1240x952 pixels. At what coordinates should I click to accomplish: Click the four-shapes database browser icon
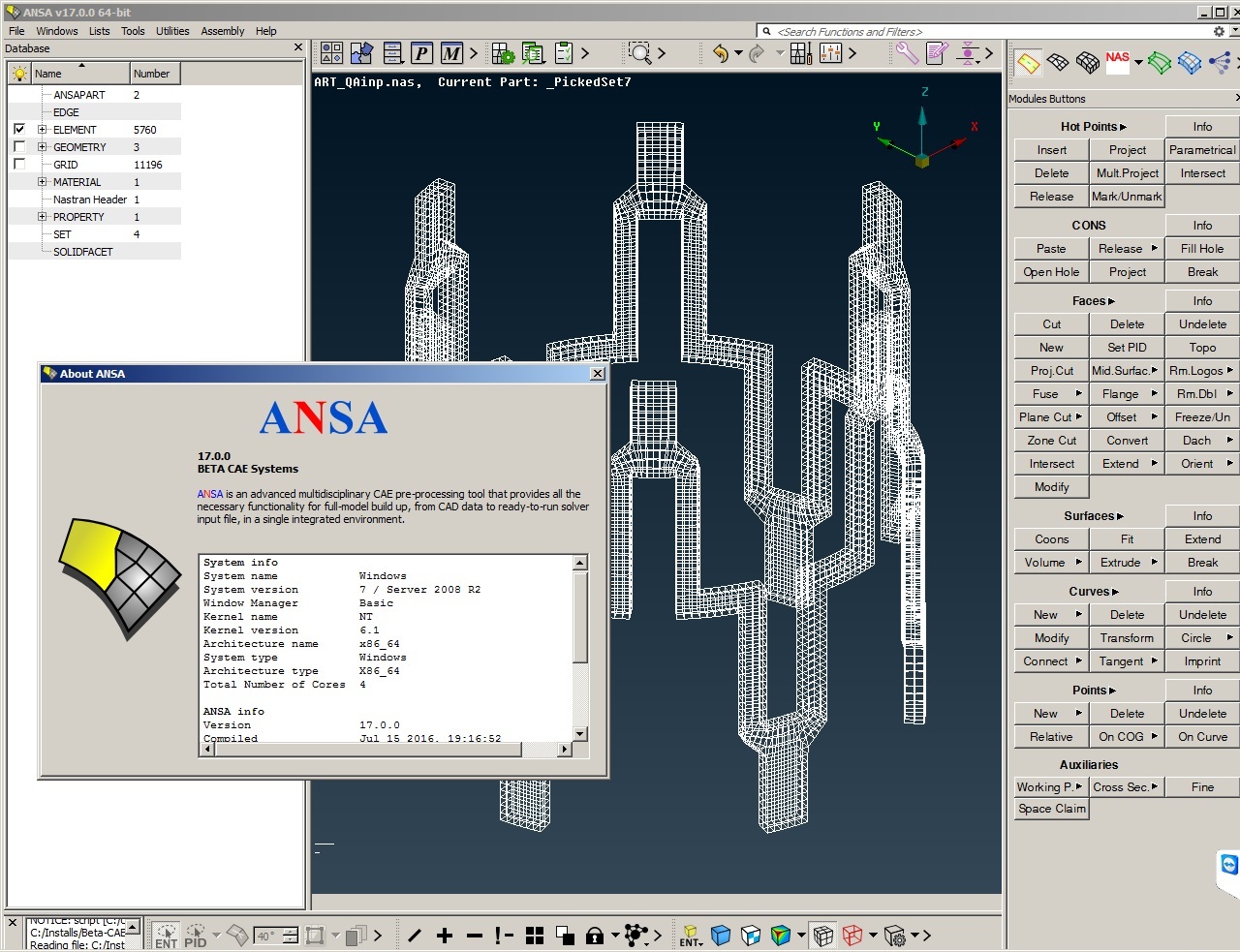click(x=332, y=53)
